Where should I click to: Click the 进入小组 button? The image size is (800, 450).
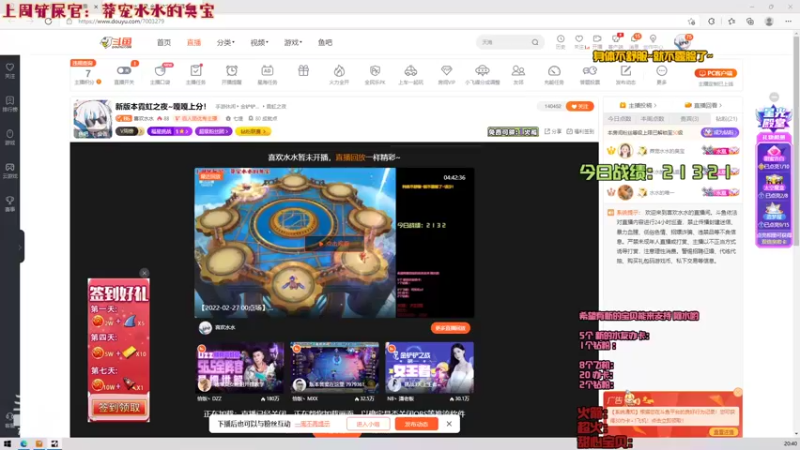[x=368, y=424]
